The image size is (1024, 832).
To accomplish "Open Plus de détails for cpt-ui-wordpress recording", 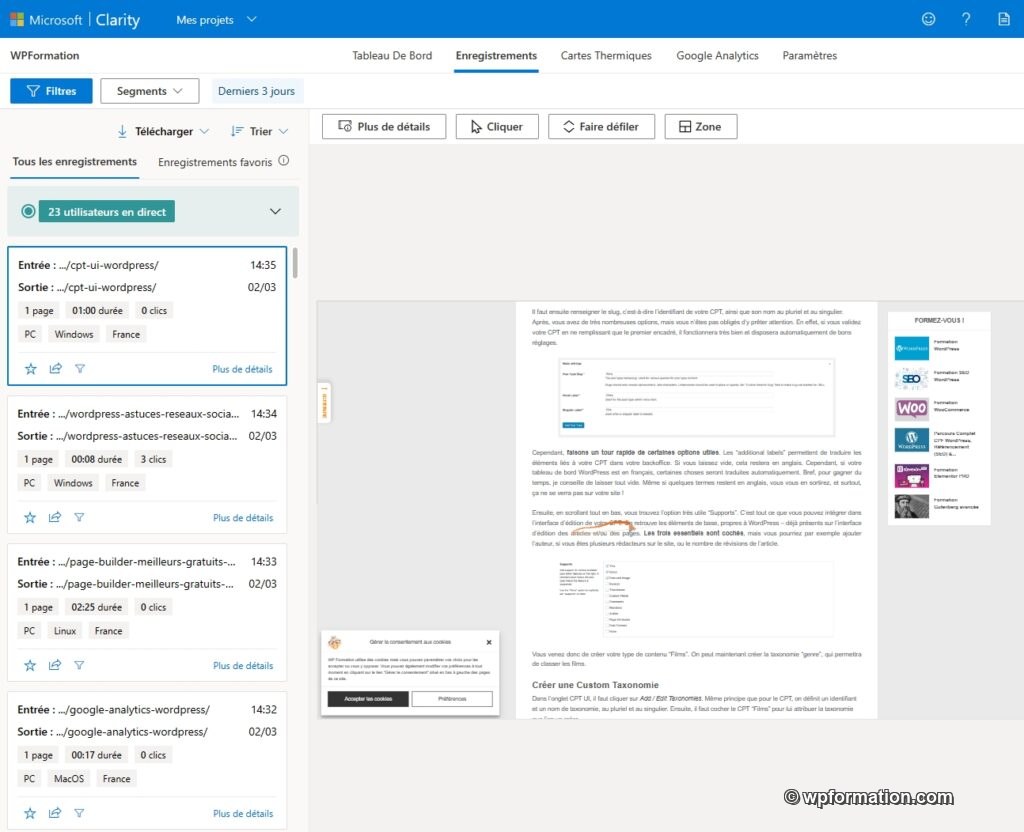I will tap(242, 369).
